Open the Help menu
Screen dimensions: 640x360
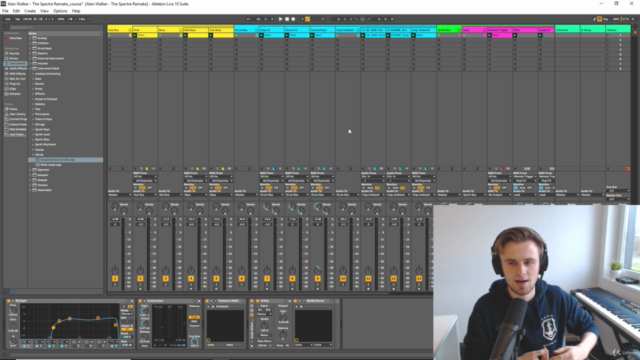[x=76, y=11]
